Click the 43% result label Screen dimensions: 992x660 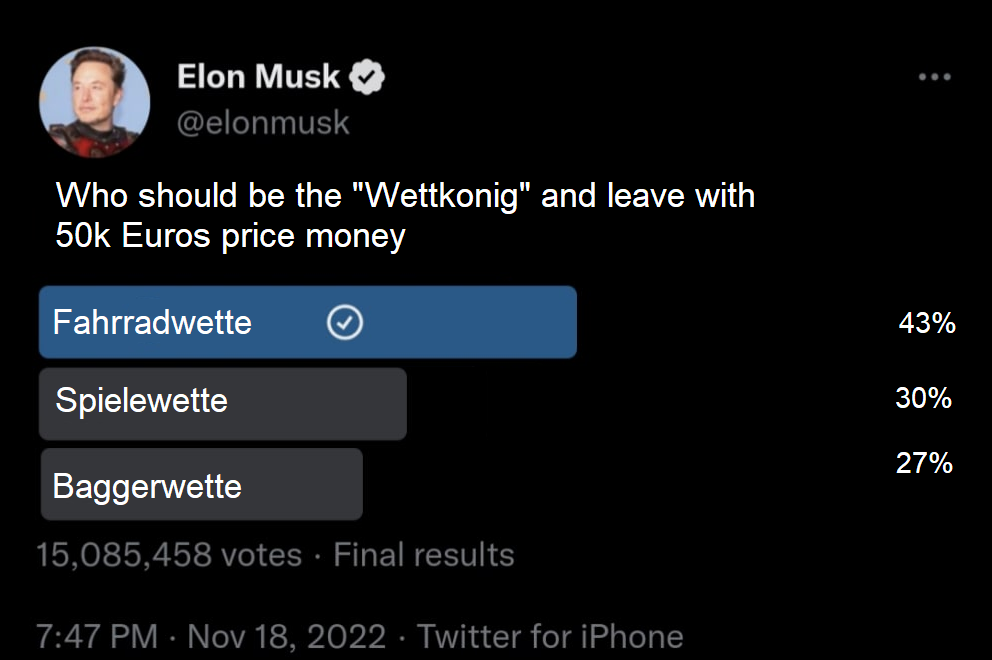927,323
